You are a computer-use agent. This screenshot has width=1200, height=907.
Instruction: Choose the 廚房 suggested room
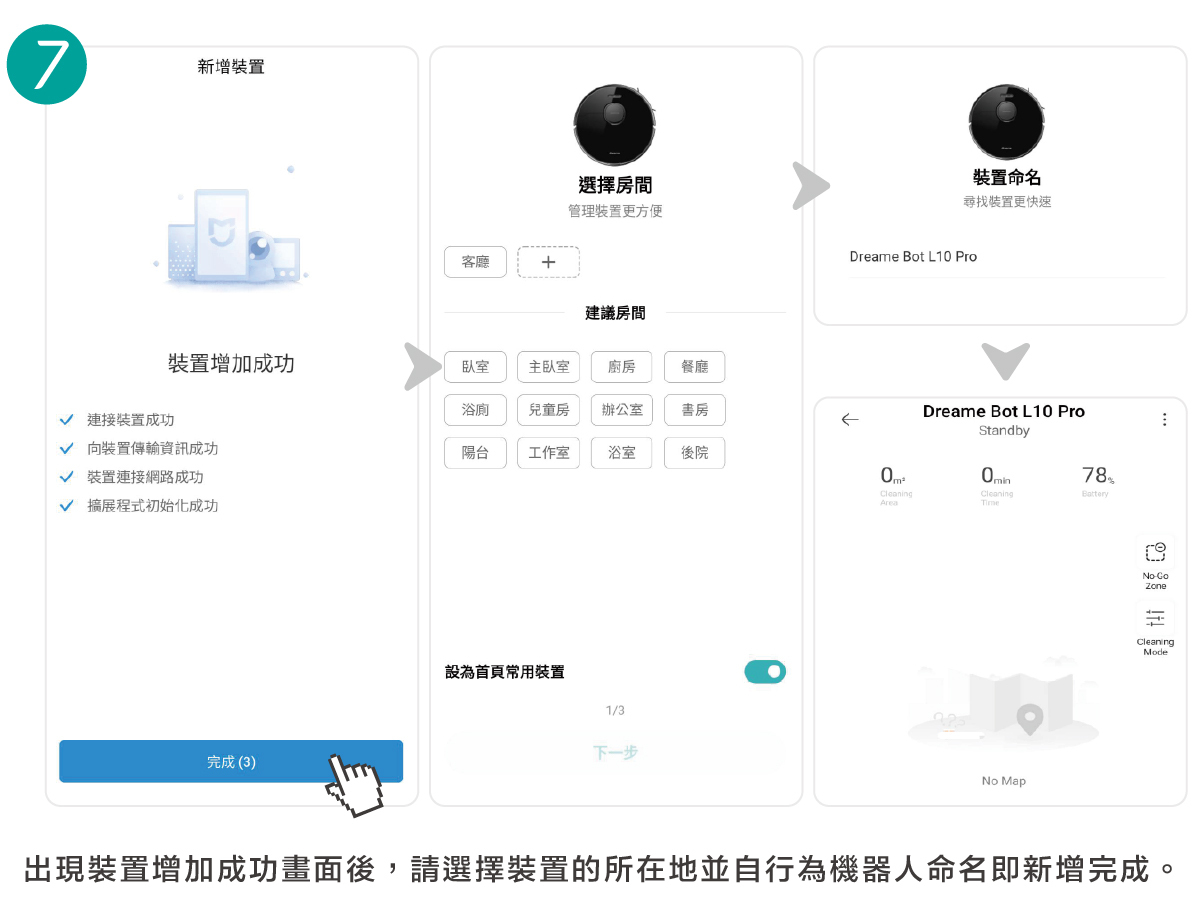click(x=621, y=367)
